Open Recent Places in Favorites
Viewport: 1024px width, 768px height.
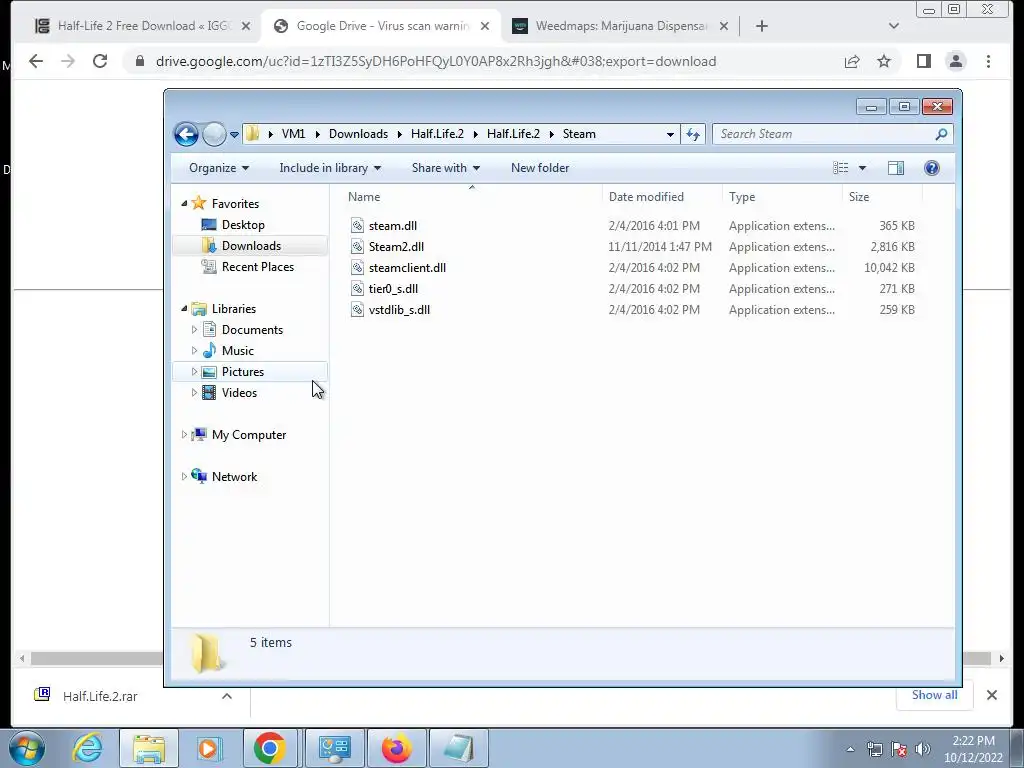pyautogui.click(x=258, y=266)
